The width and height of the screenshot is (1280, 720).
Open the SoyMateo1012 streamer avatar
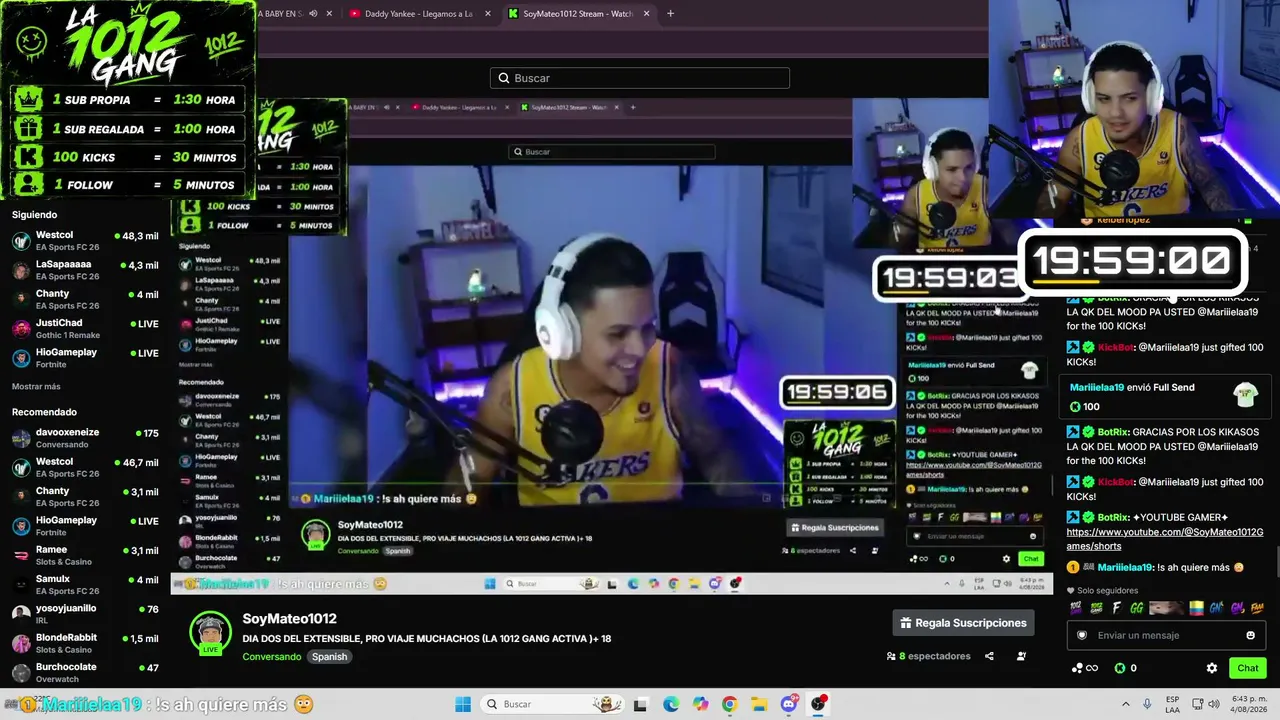tap(210, 632)
